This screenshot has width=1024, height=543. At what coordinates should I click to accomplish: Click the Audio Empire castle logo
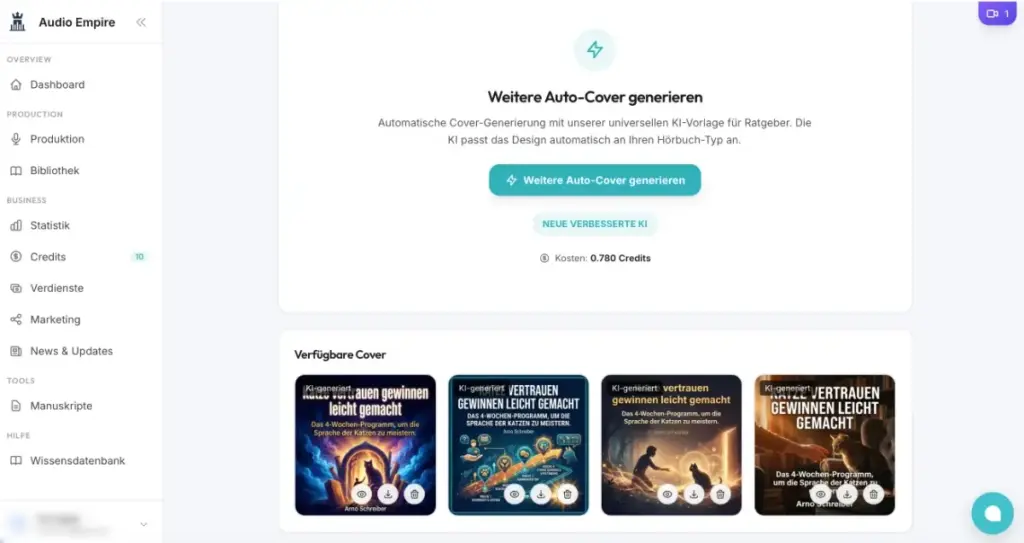[x=18, y=22]
